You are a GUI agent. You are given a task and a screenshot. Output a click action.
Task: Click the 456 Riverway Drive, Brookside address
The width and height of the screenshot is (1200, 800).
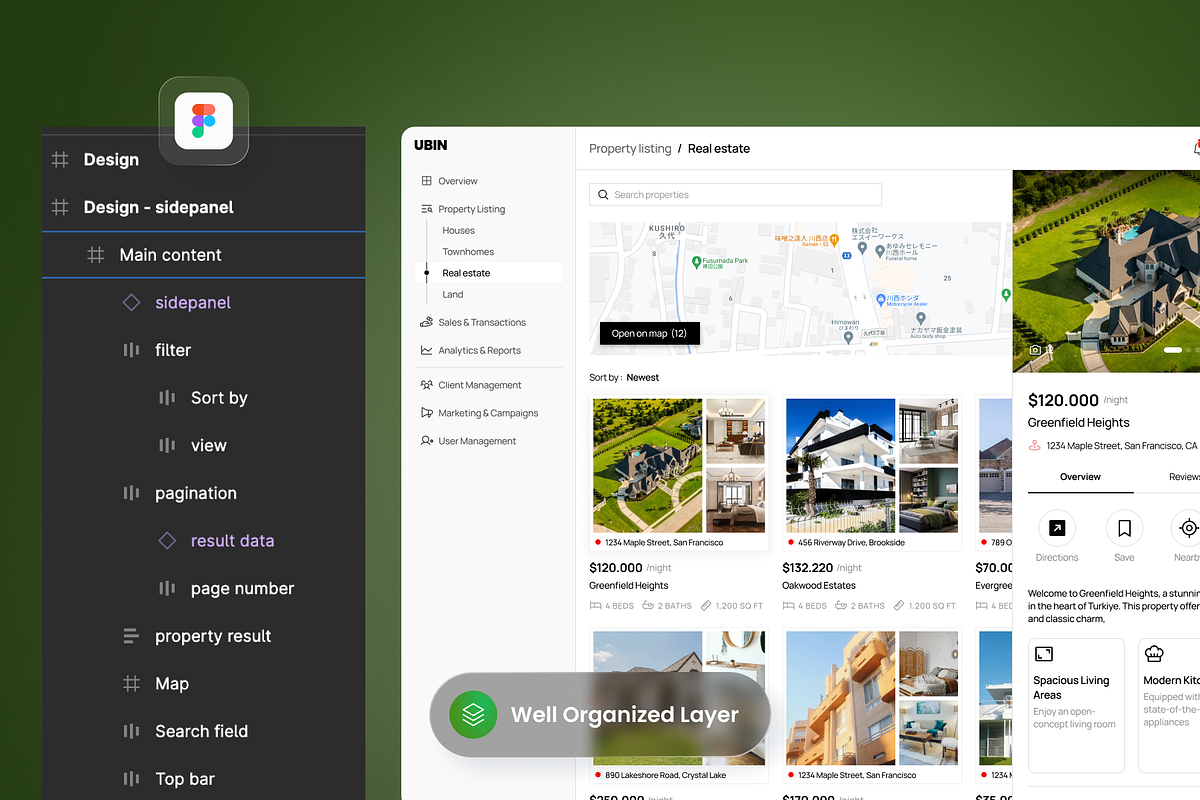(851, 543)
